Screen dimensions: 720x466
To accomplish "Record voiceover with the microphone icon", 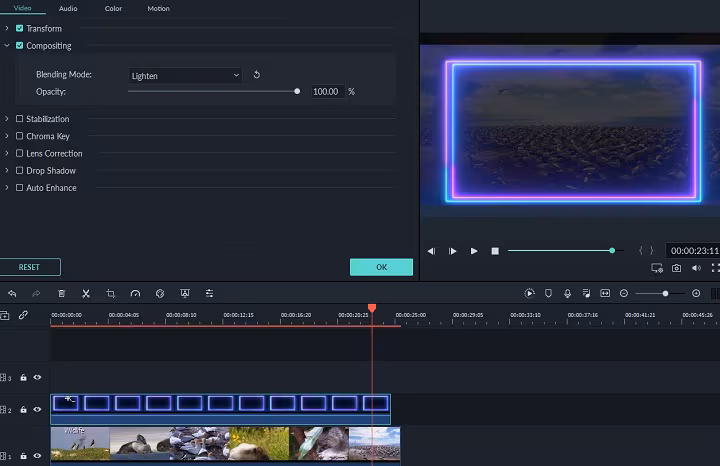I will (568, 293).
